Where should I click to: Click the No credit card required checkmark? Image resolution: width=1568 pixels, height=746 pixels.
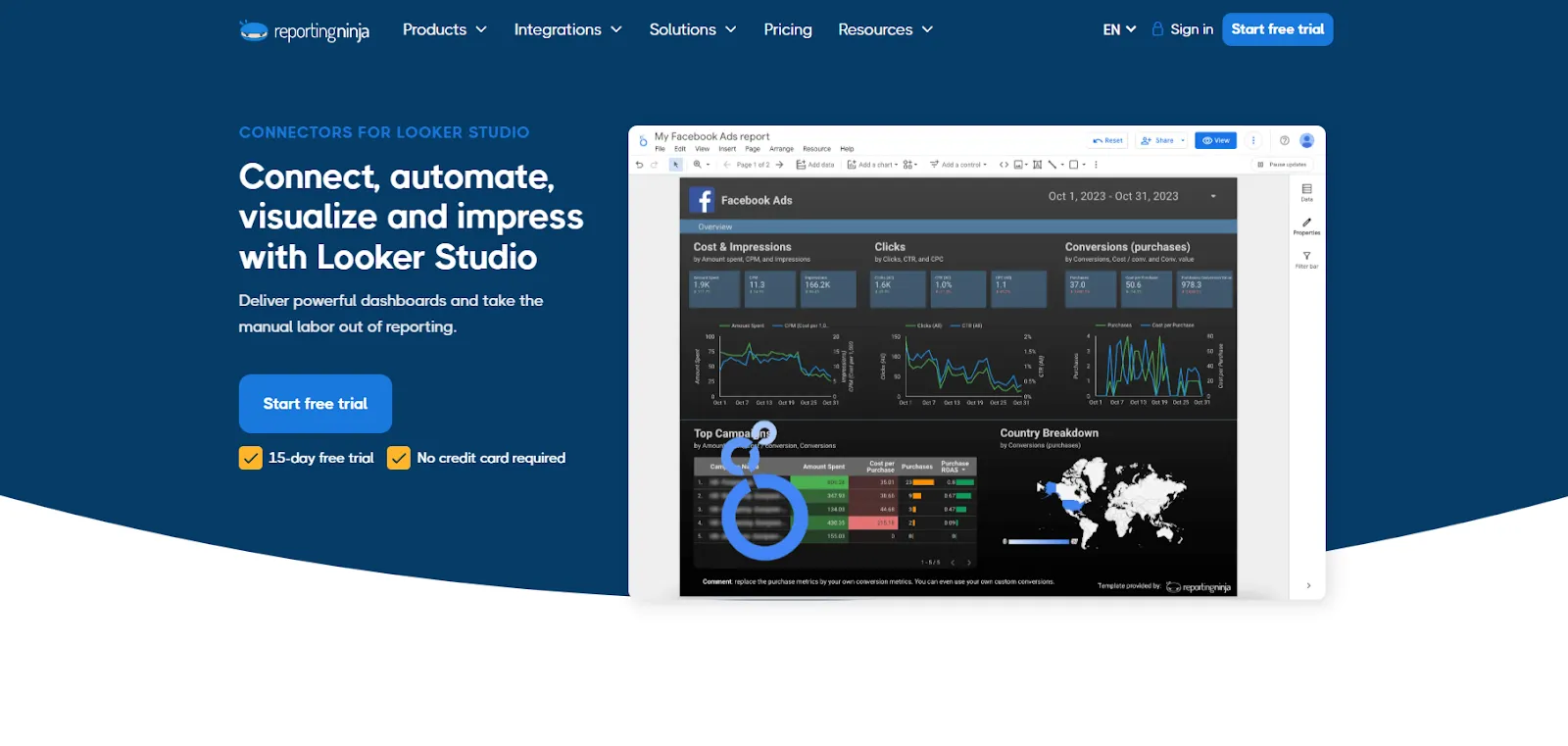tap(399, 458)
